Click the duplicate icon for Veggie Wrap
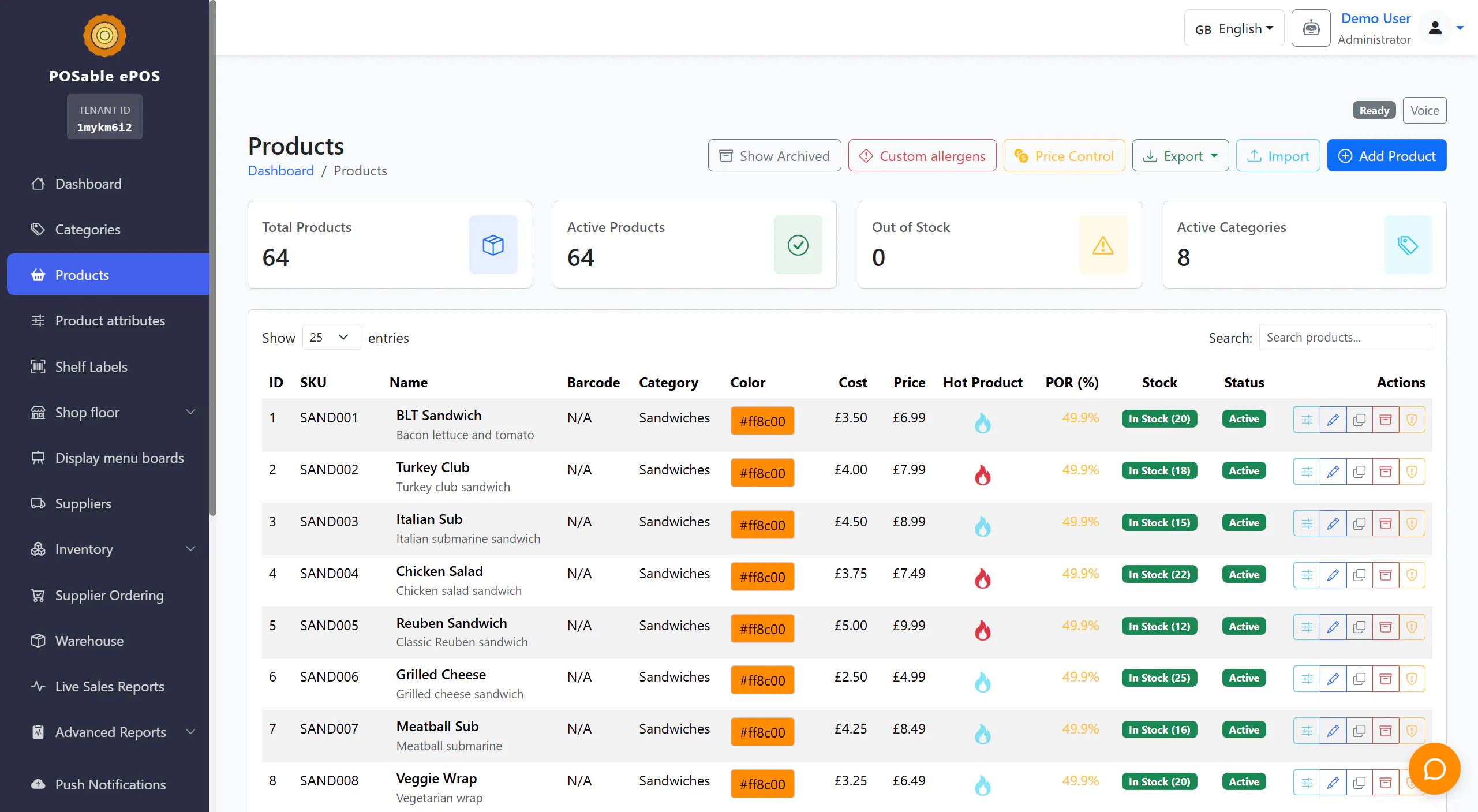The image size is (1478, 812). (x=1359, y=783)
